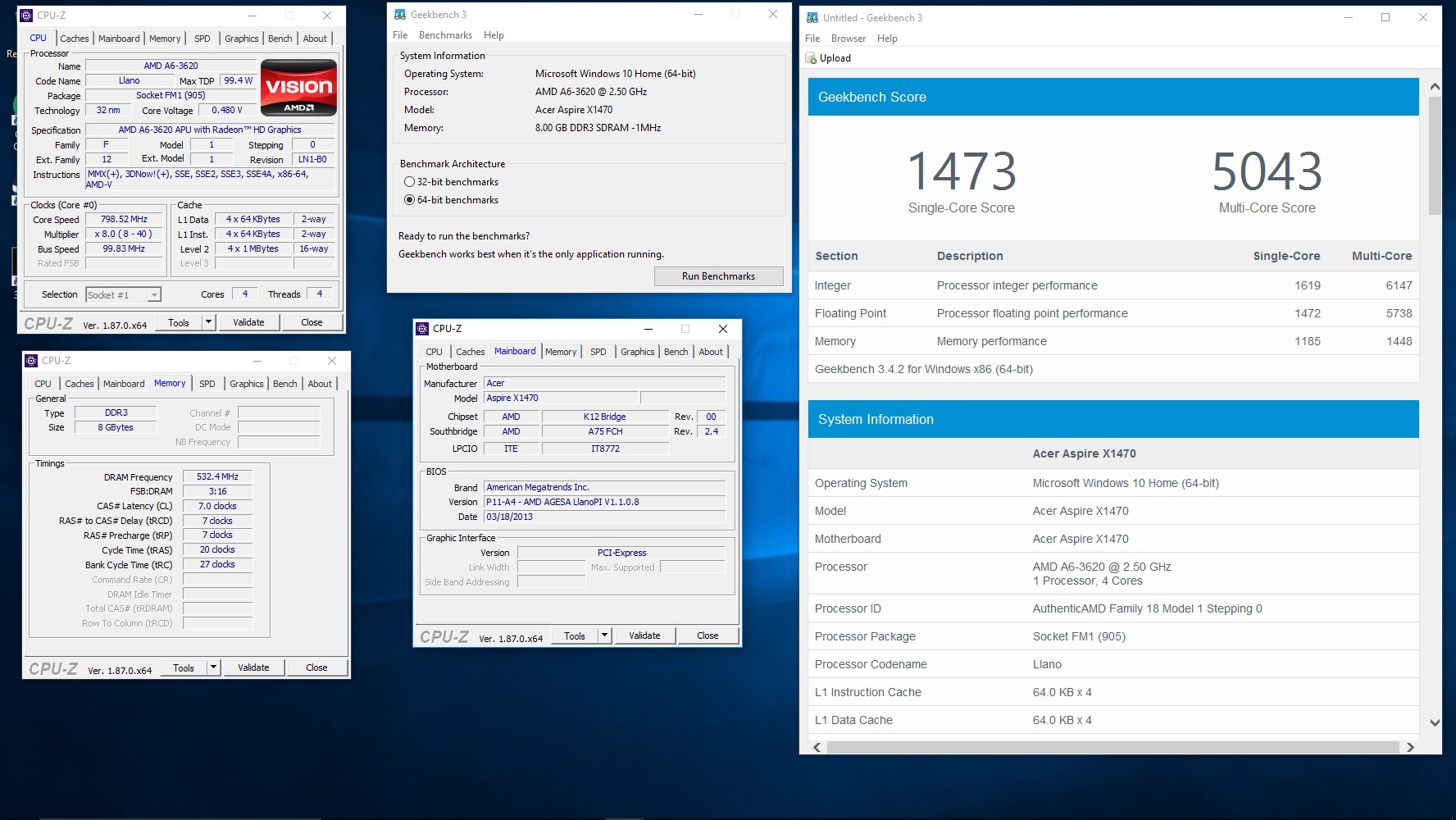Click Tools button in Memory CPU-Z window

(184, 667)
